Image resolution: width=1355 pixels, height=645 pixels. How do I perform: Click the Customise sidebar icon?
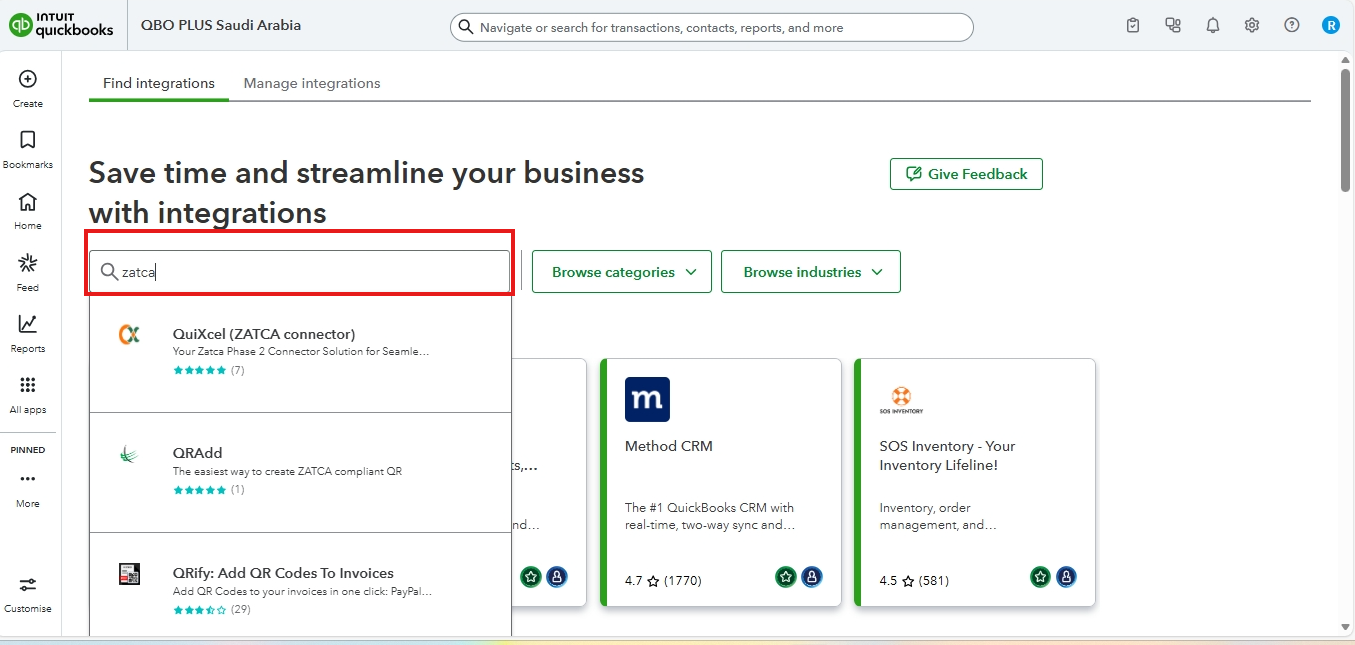pyautogui.click(x=28, y=586)
